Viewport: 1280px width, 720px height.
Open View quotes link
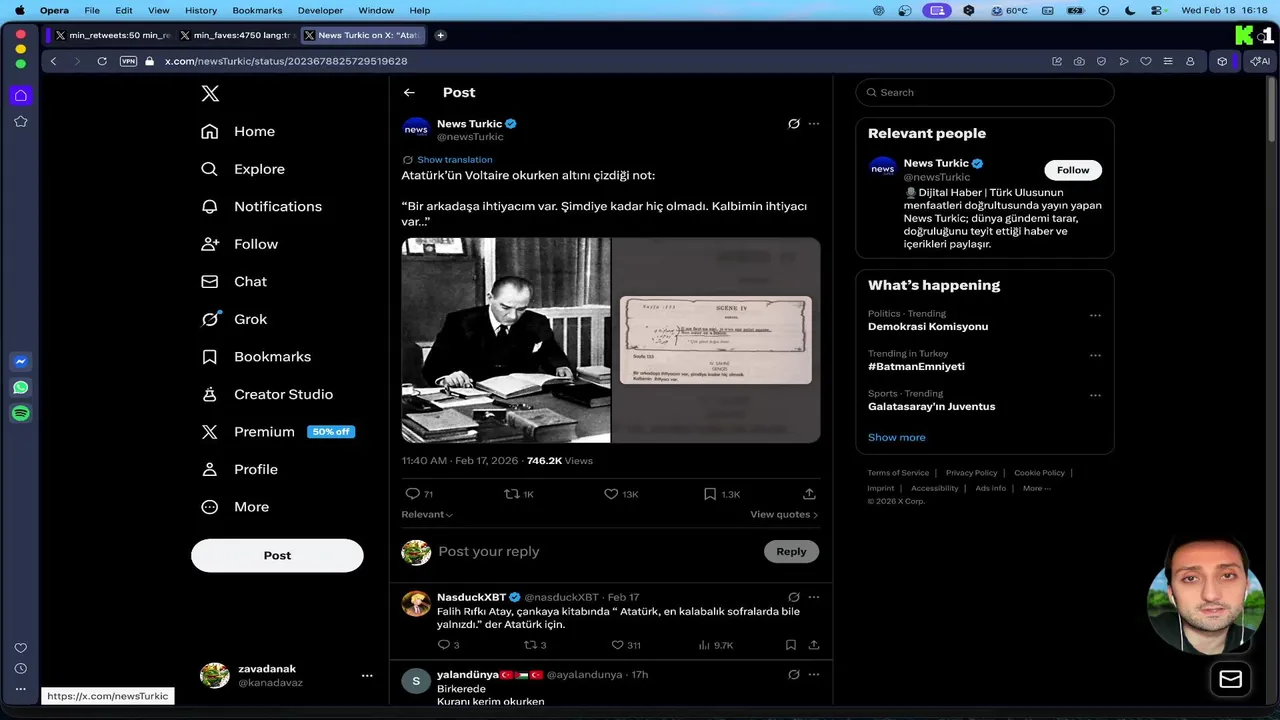(784, 514)
